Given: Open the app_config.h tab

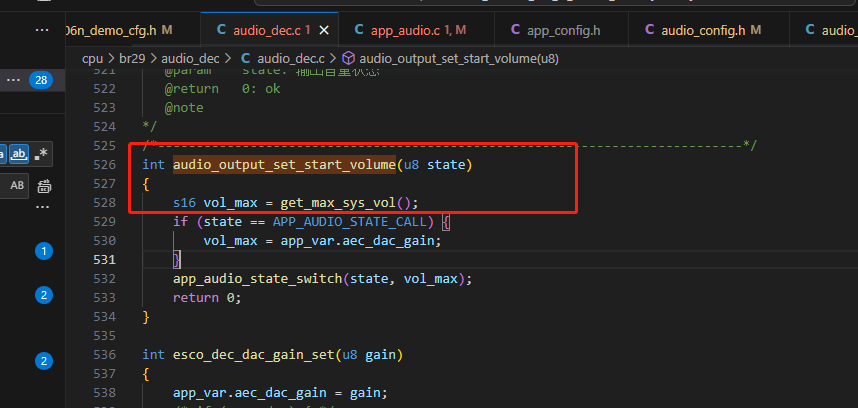Looking at the screenshot, I should 561,31.
